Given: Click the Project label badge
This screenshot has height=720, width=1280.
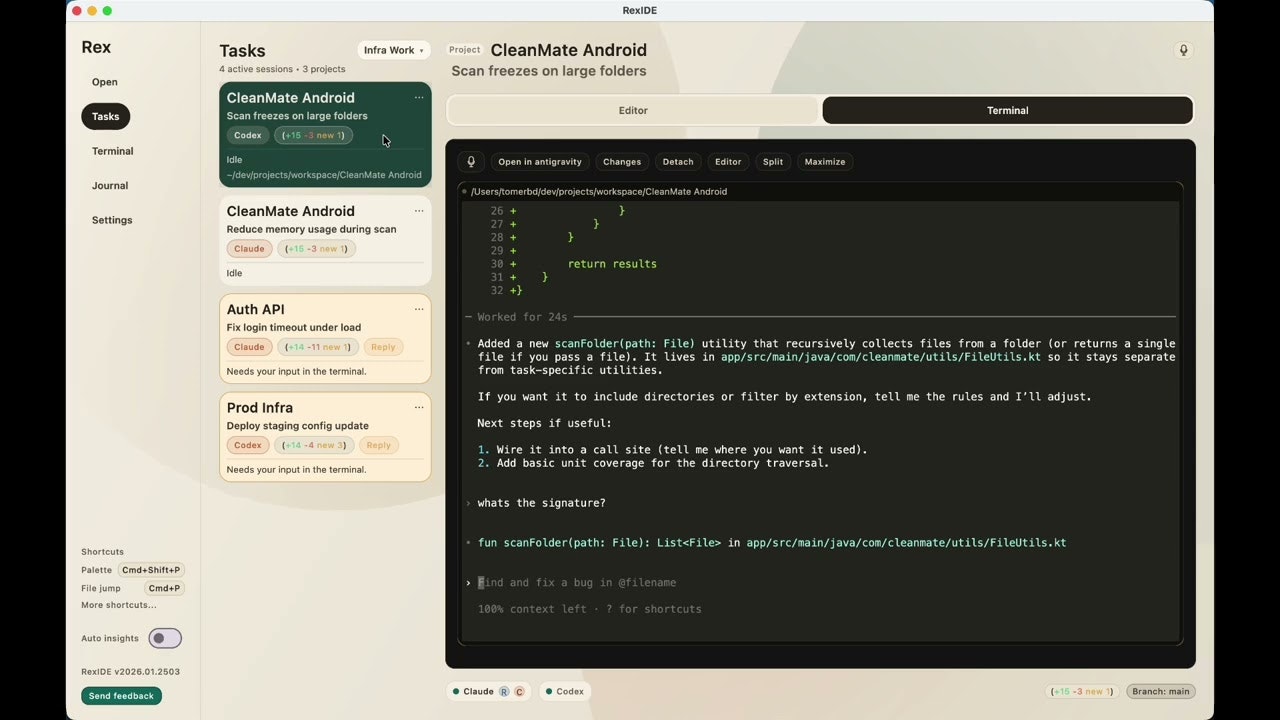Looking at the screenshot, I should (x=464, y=50).
